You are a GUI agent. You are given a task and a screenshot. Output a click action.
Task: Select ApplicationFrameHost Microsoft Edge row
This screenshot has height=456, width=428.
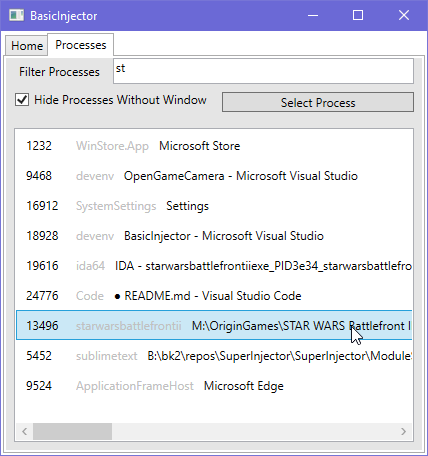pos(214,386)
